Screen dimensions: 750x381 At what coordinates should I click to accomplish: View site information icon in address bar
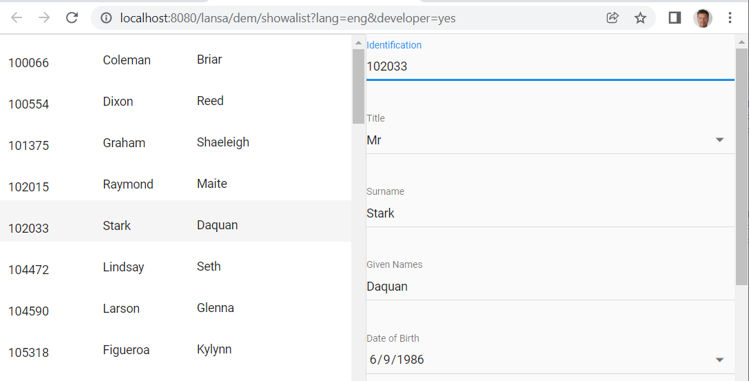[x=106, y=18]
